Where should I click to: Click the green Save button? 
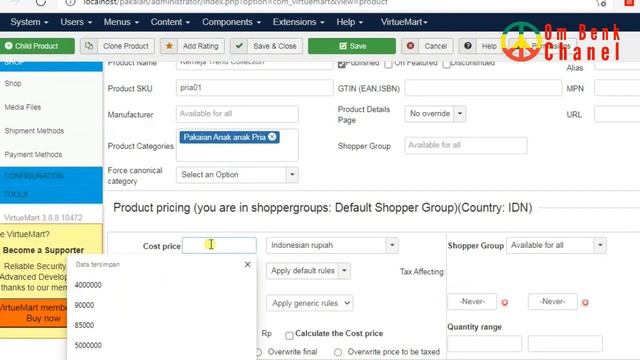pos(352,46)
